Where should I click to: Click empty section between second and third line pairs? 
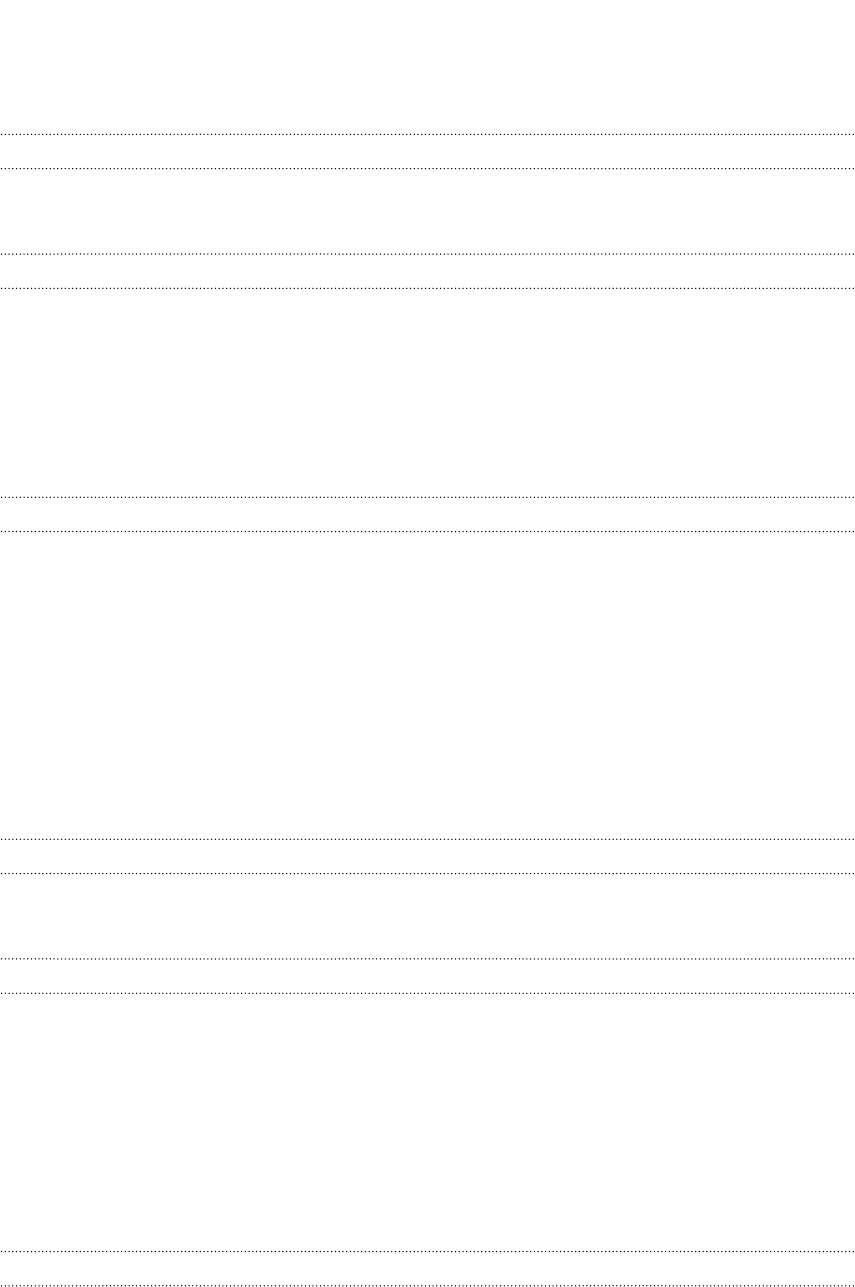pyautogui.click(x=427, y=393)
